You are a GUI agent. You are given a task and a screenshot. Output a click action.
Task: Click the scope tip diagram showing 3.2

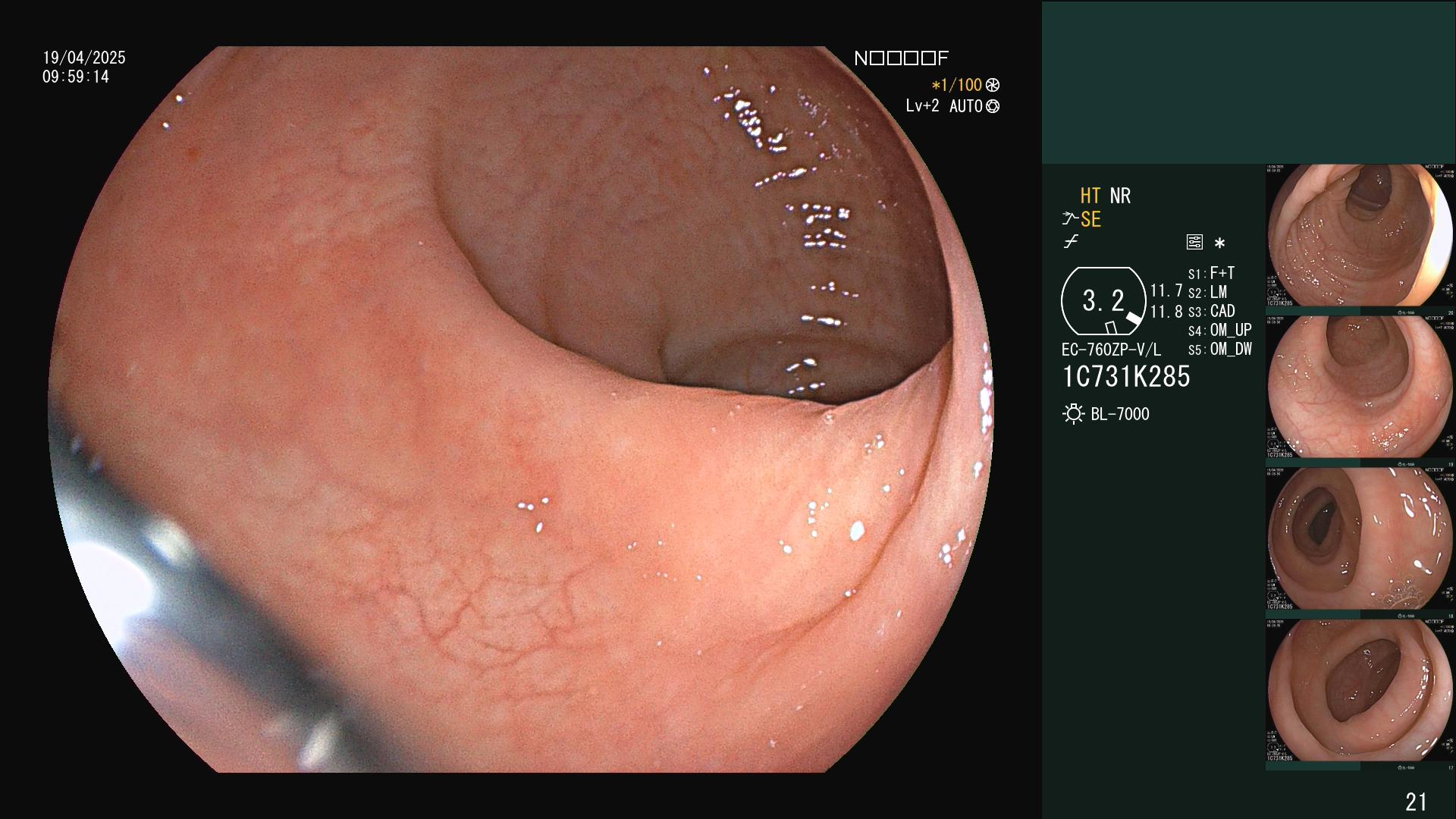[1103, 301]
